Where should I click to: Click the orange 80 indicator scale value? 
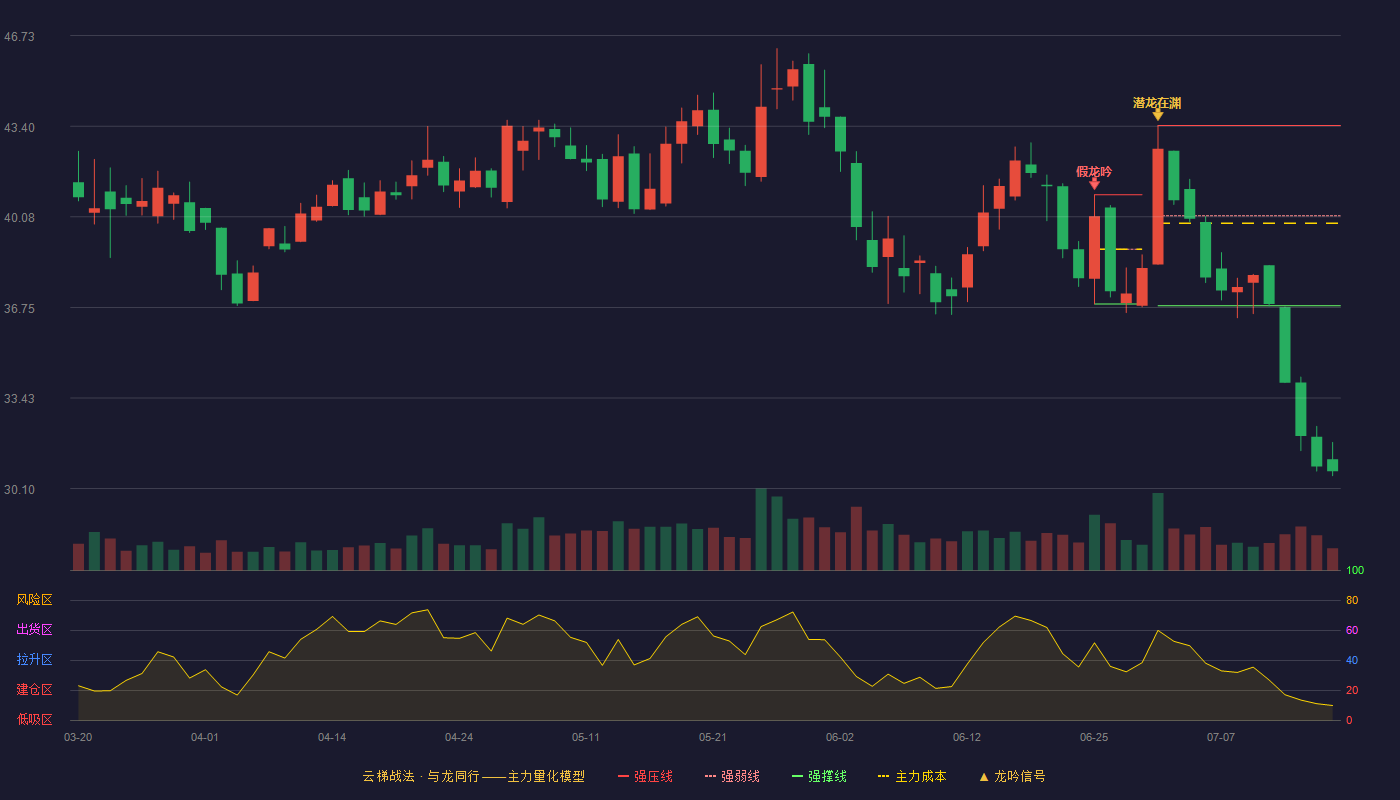click(1352, 600)
